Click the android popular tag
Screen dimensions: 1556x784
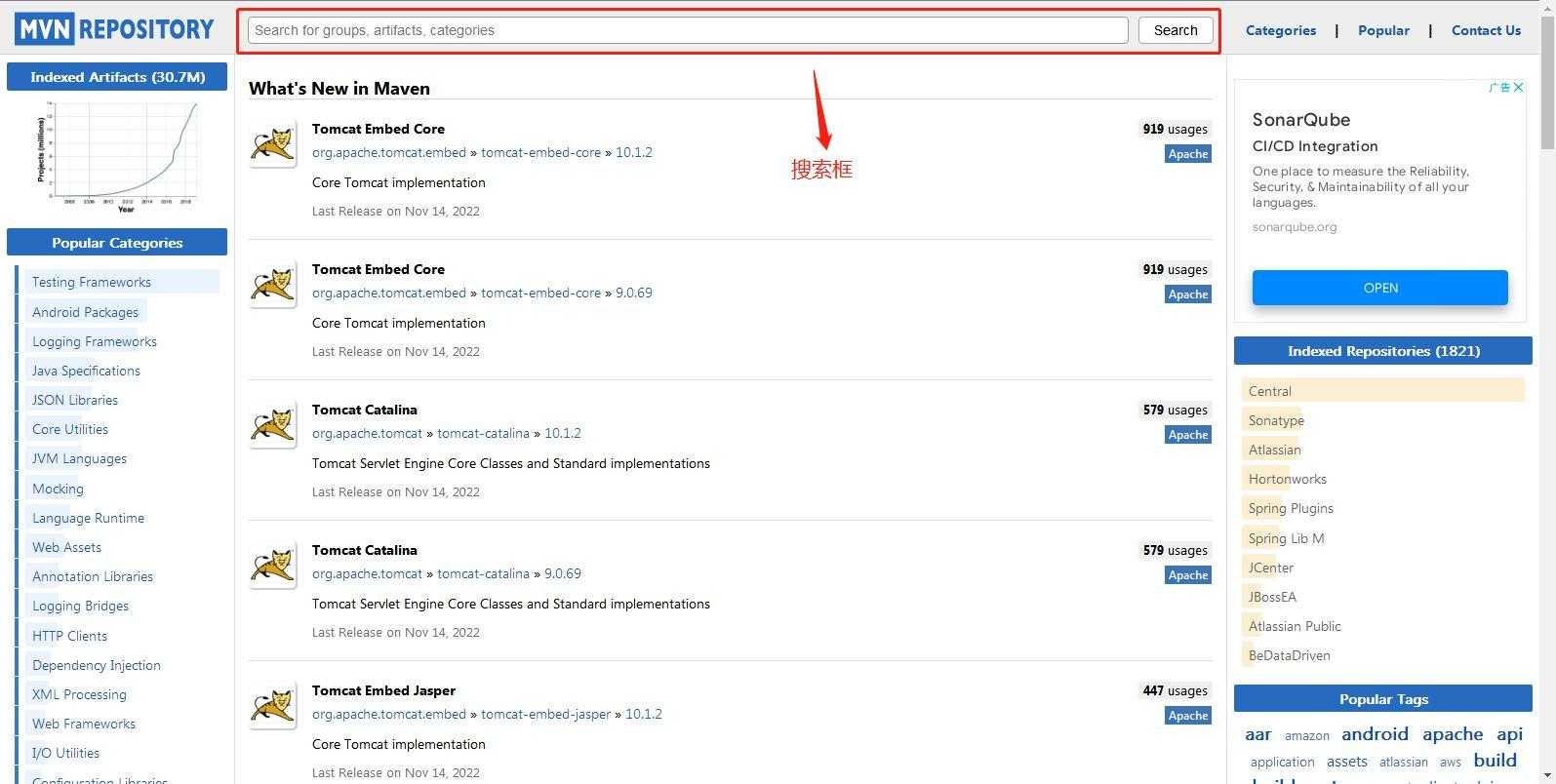[x=1375, y=734]
